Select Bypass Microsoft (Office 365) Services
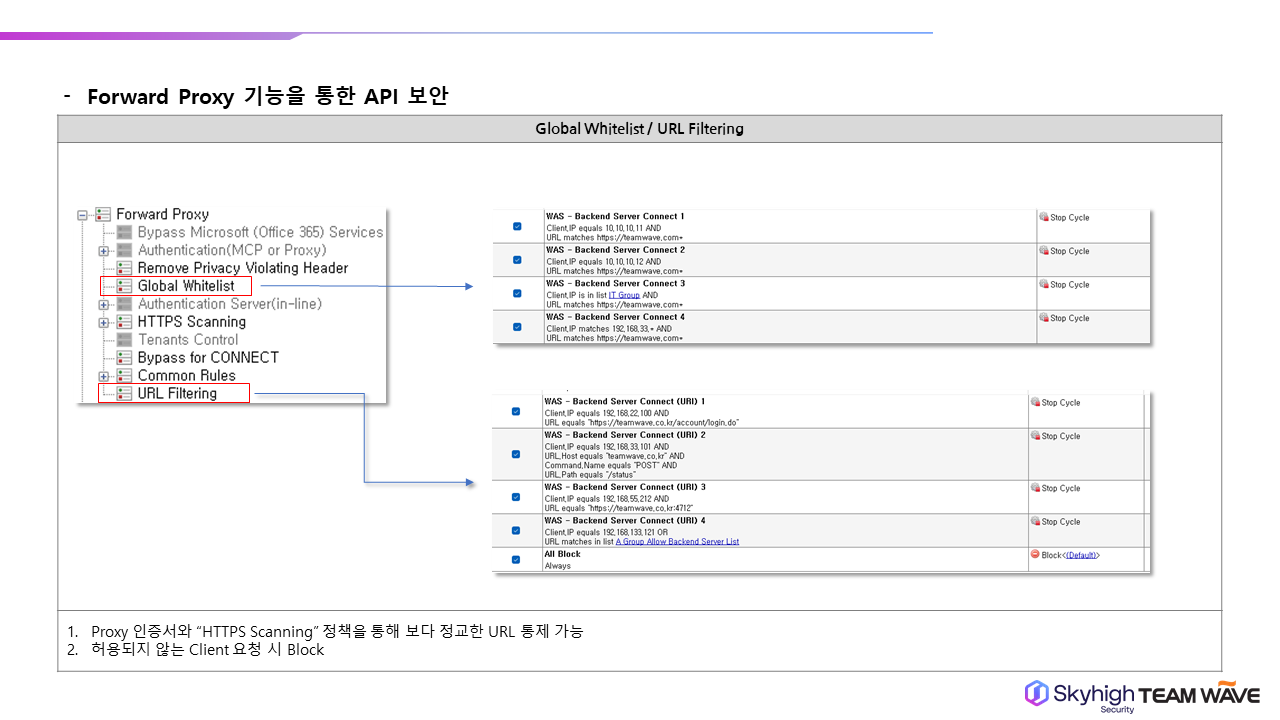Screen dimensions: 1280x720 click(x=260, y=232)
